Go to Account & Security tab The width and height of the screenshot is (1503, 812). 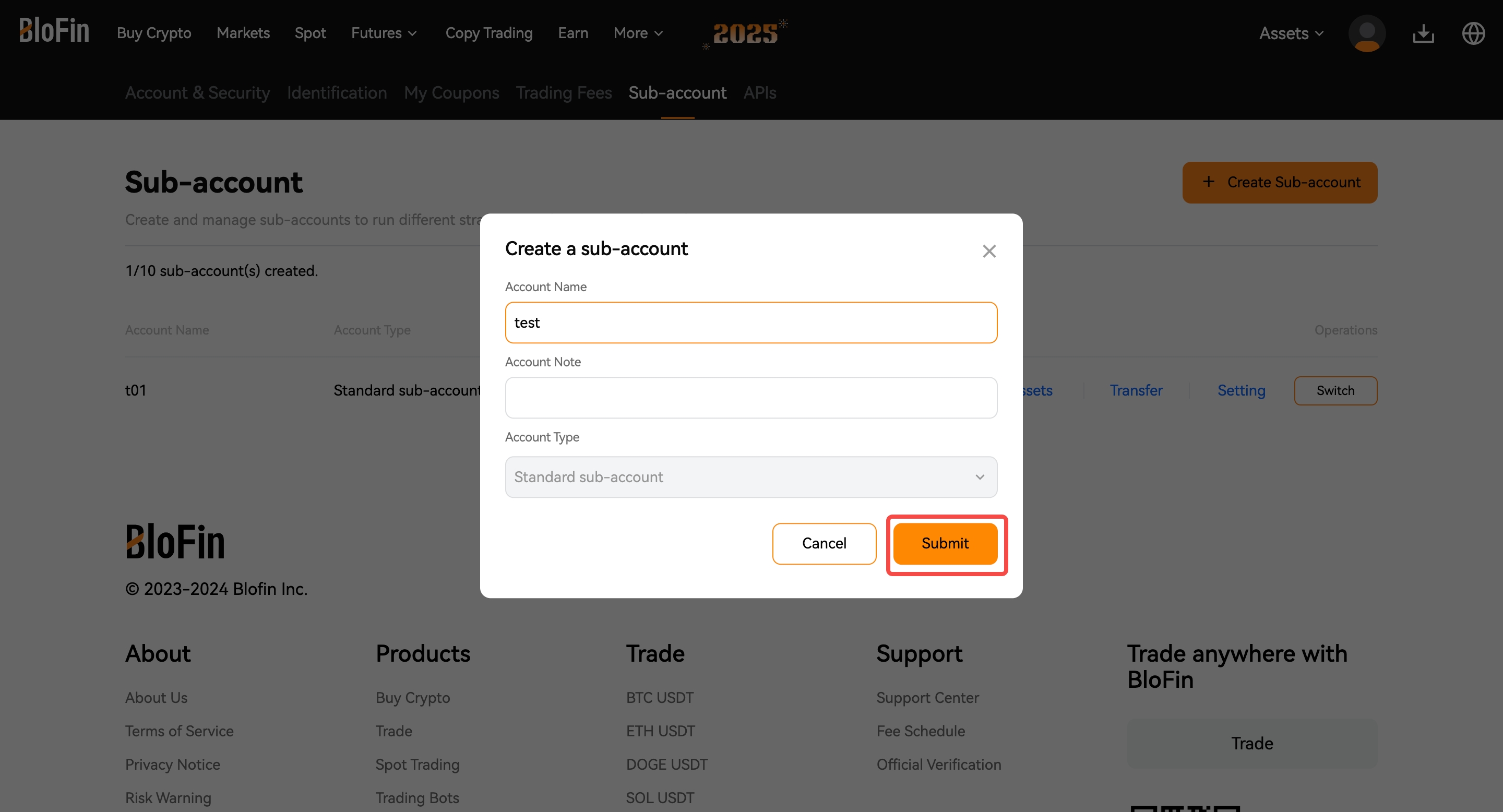click(197, 93)
